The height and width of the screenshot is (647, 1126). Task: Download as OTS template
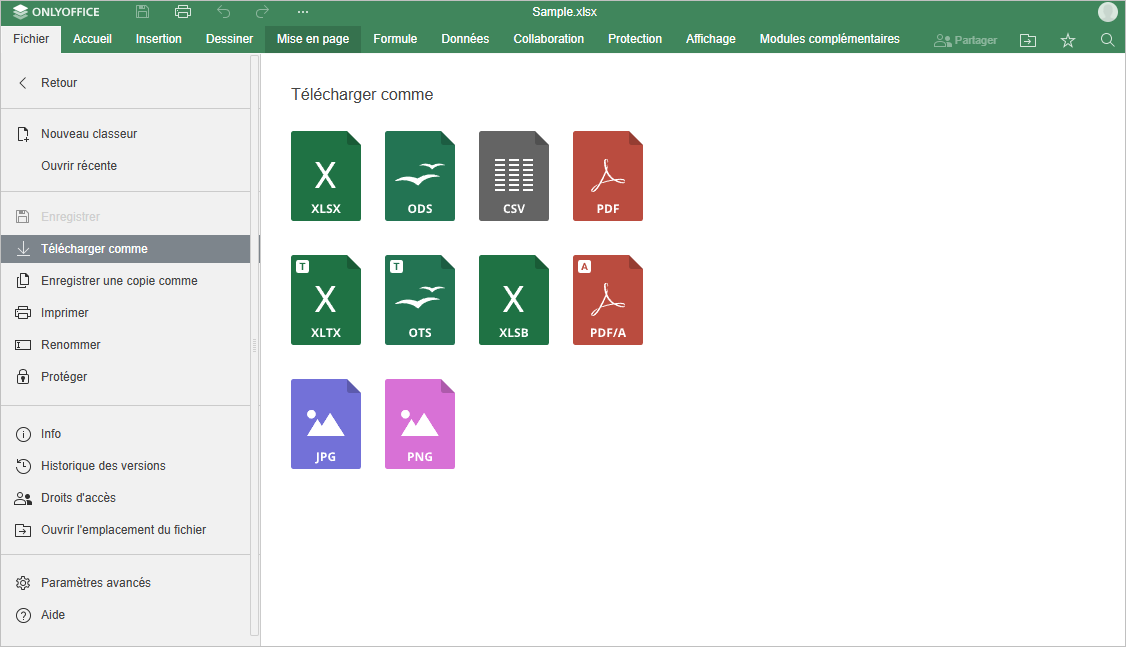pyautogui.click(x=419, y=300)
